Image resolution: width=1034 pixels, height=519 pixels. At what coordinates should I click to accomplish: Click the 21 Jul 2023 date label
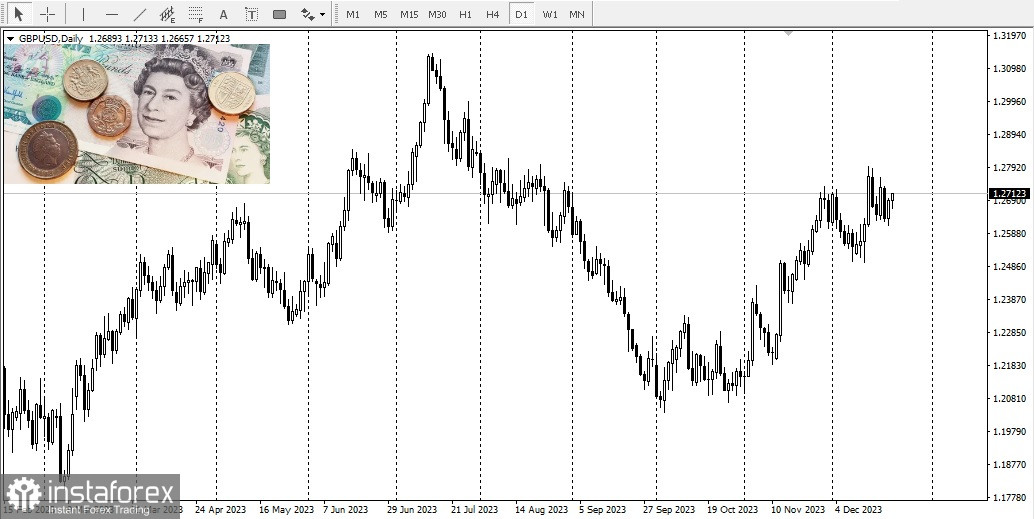(474, 510)
